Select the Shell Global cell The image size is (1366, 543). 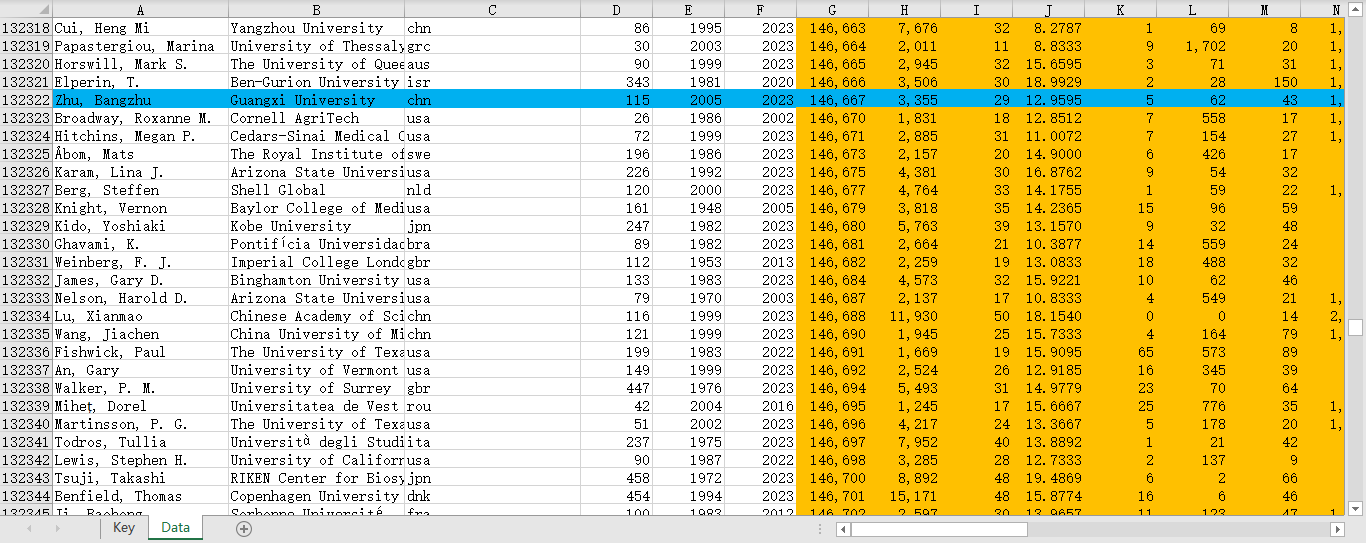315,190
